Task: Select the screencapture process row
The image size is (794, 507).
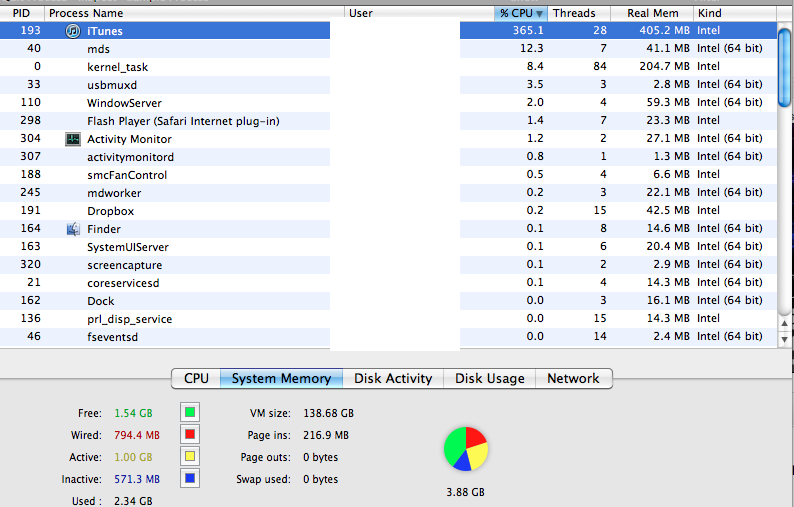Action: pyautogui.click(x=388, y=265)
